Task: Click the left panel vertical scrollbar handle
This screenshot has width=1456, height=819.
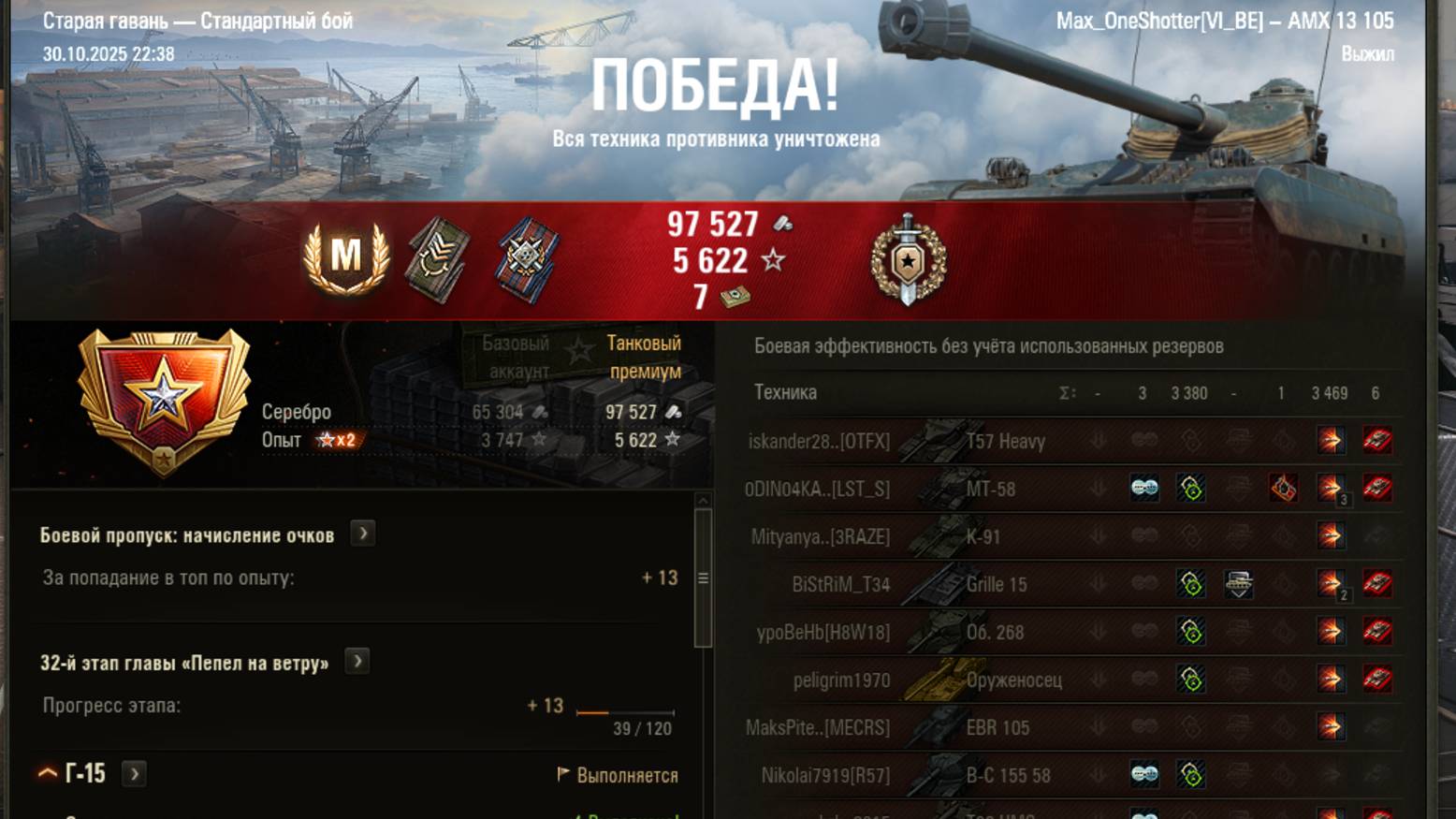Action: 703,578
